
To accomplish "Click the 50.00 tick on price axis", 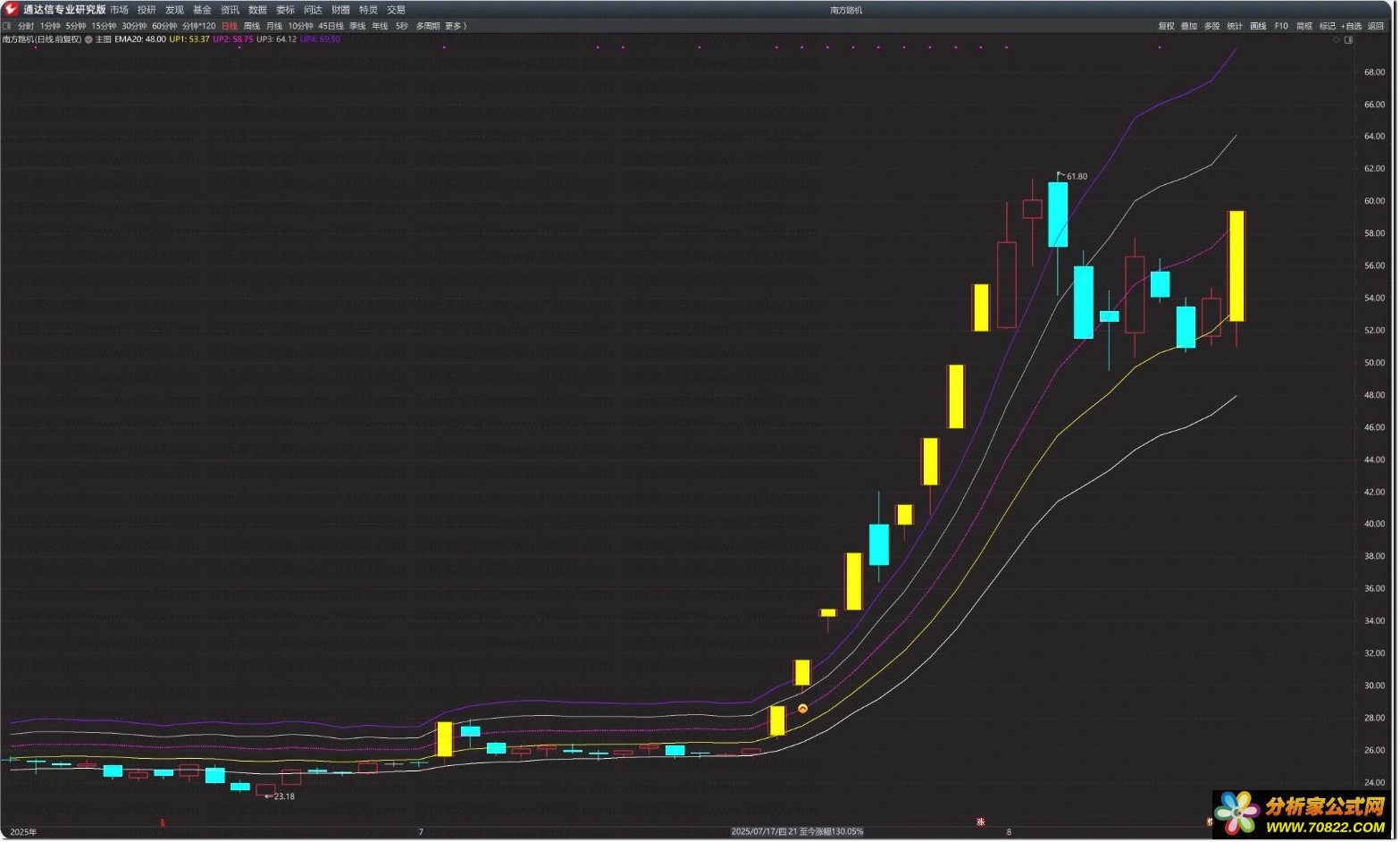I will [1374, 363].
